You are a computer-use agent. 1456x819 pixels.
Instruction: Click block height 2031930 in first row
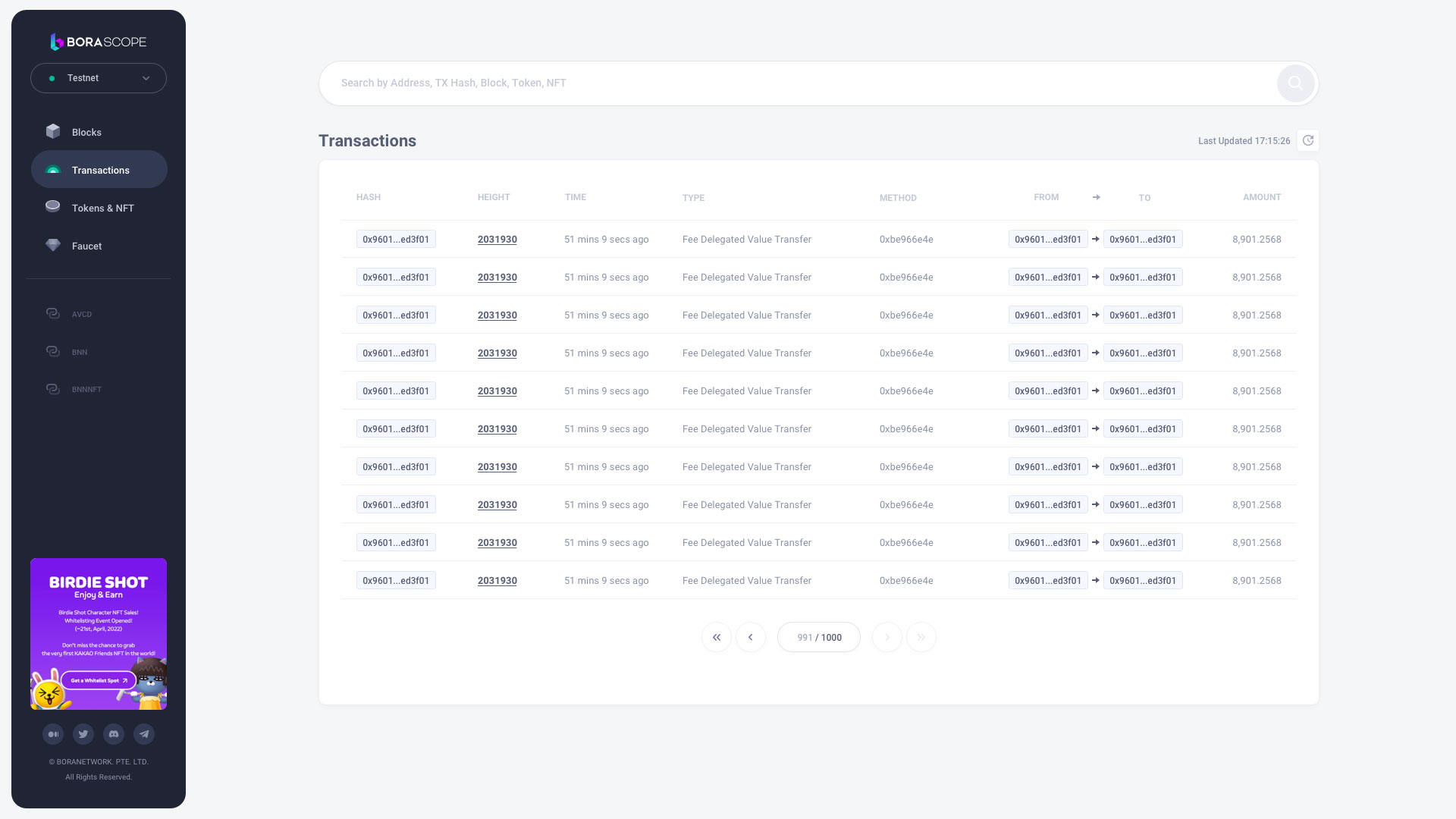(497, 240)
